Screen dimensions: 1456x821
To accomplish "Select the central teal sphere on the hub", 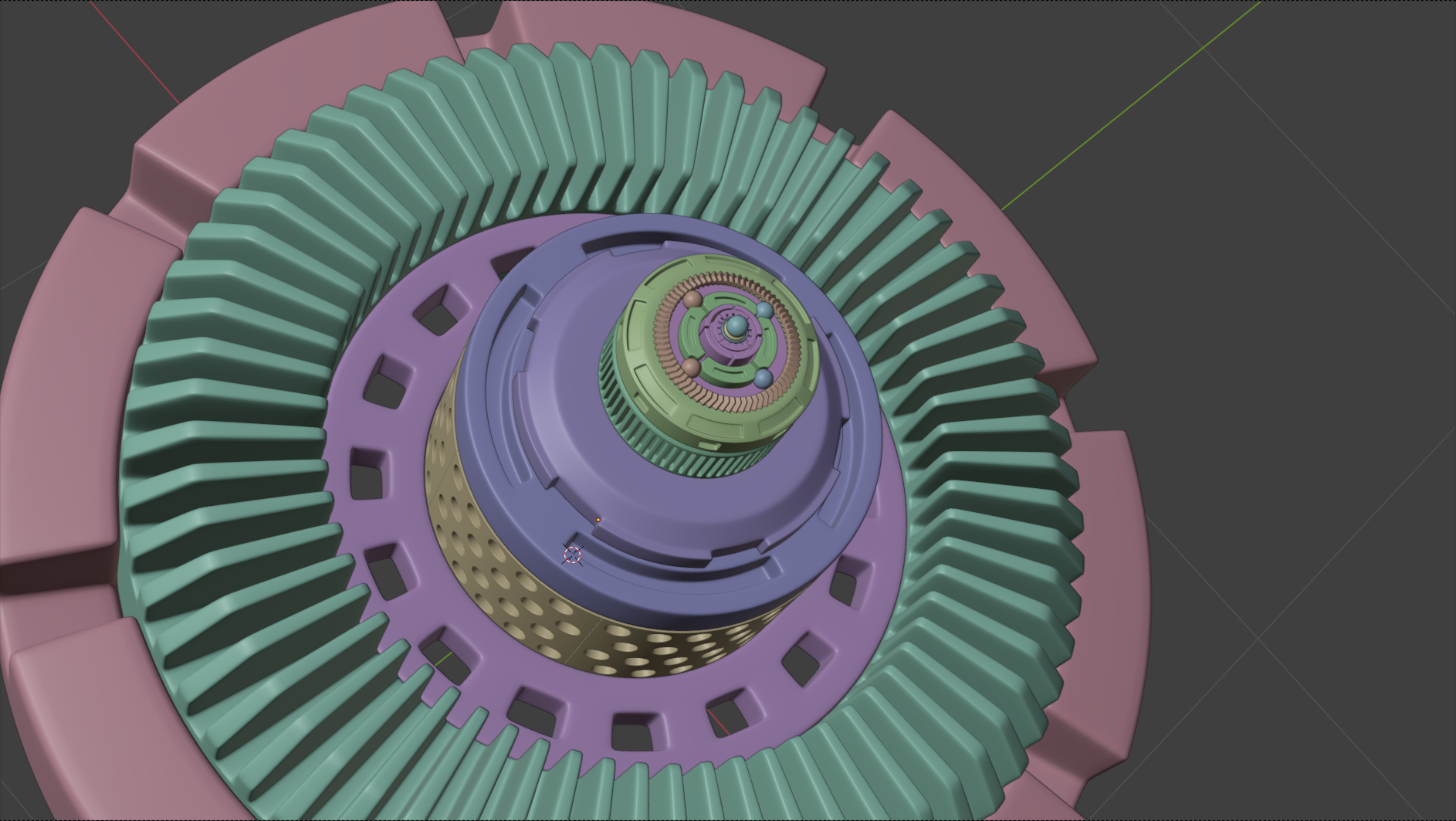I will tap(737, 327).
